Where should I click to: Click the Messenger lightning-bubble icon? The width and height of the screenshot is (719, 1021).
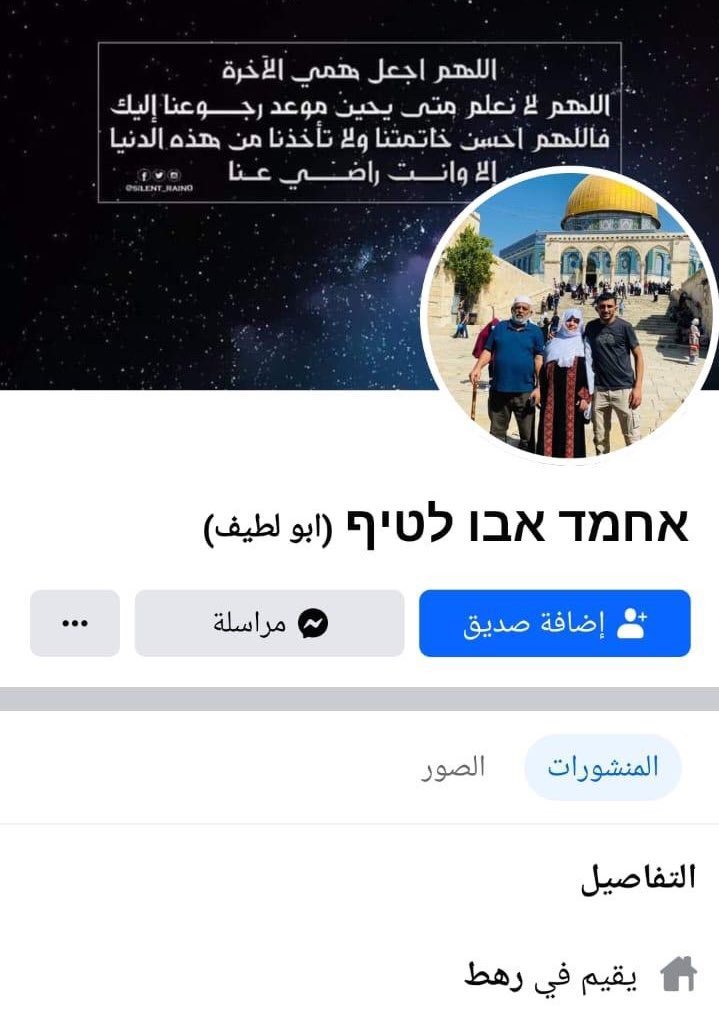pos(313,624)
